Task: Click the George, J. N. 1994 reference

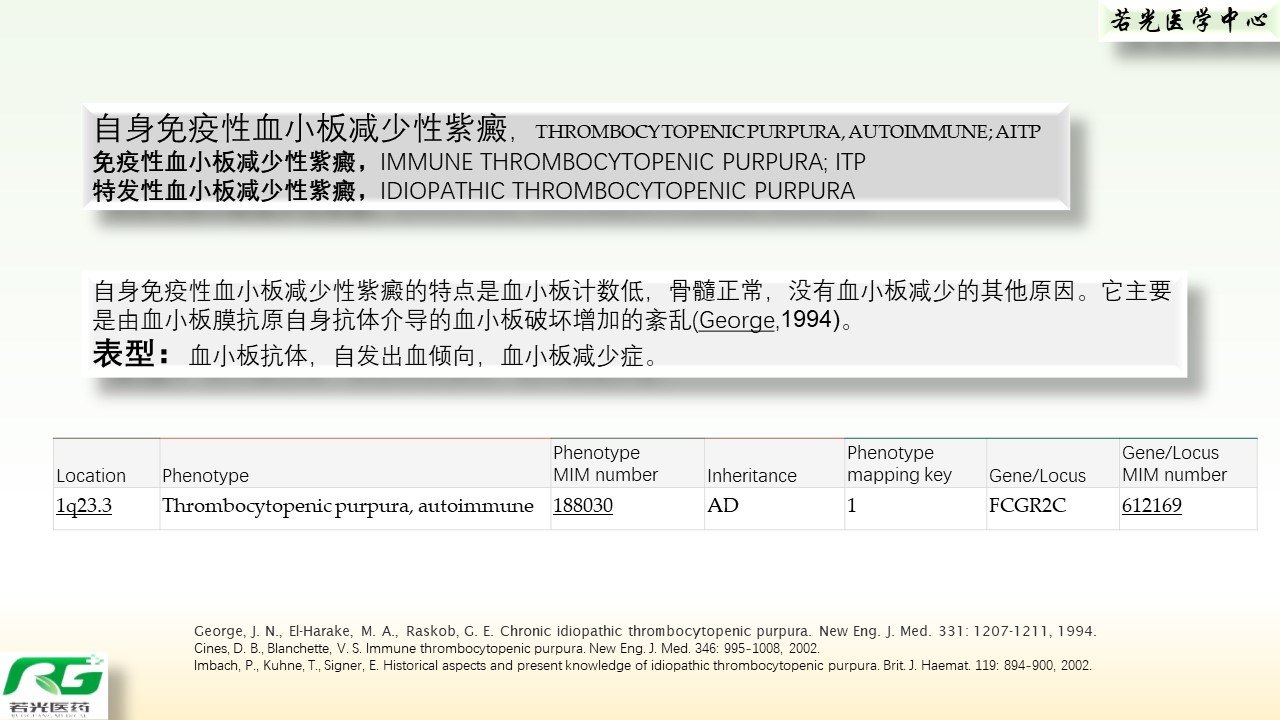Action: [x=644, y=632]
